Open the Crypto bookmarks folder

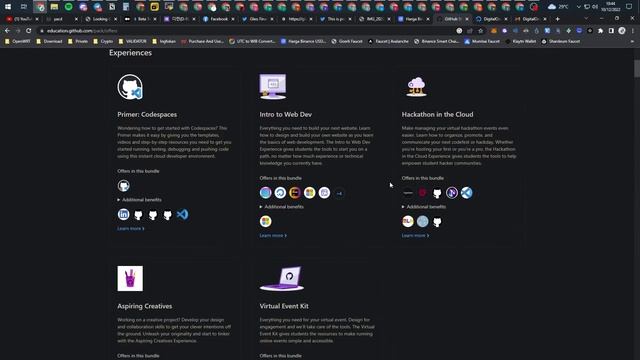[x=103, y=41]
